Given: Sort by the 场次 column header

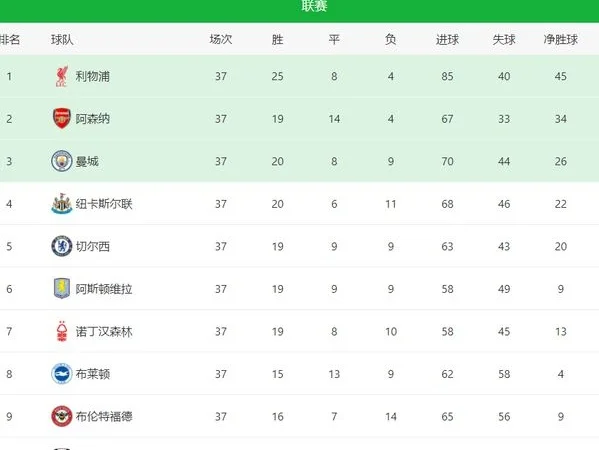Looking at the screenshot, I should pos(220,39).
